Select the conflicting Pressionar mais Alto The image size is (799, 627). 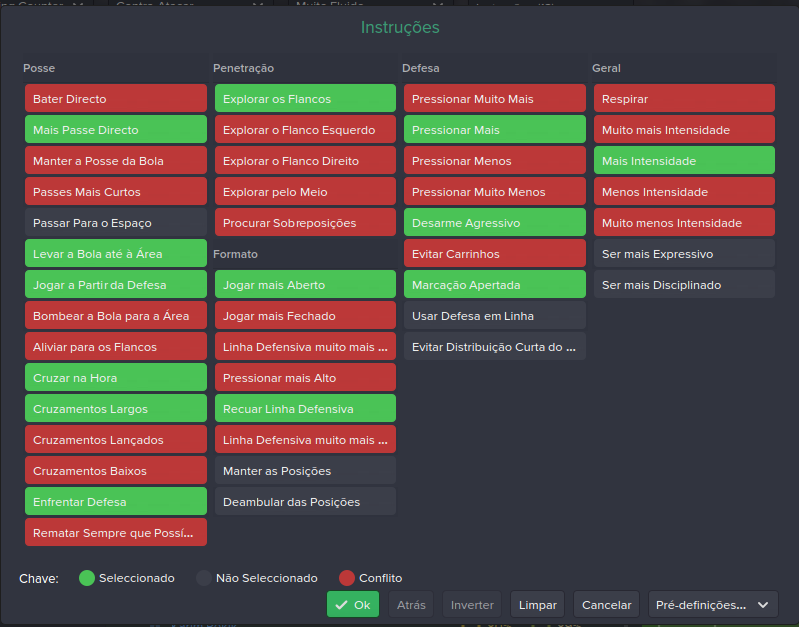point(305,378)
